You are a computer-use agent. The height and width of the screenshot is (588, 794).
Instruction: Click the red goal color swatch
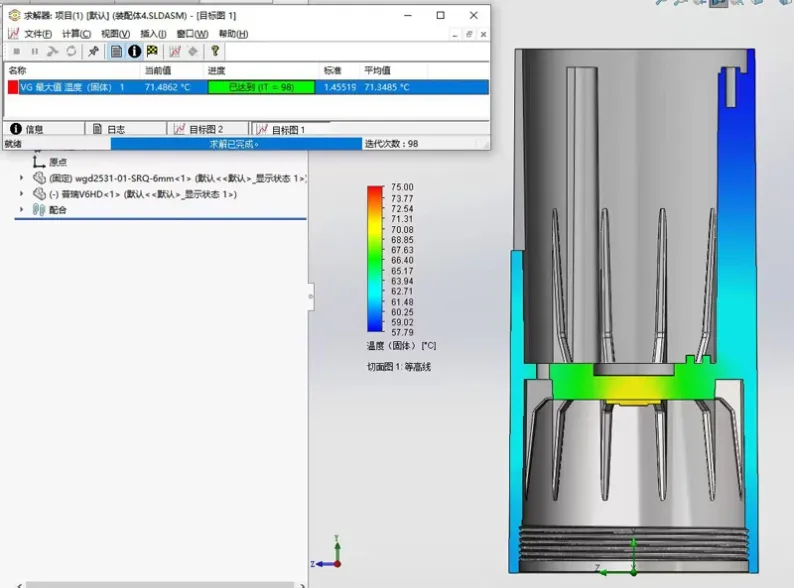click(x=13, y=87)
